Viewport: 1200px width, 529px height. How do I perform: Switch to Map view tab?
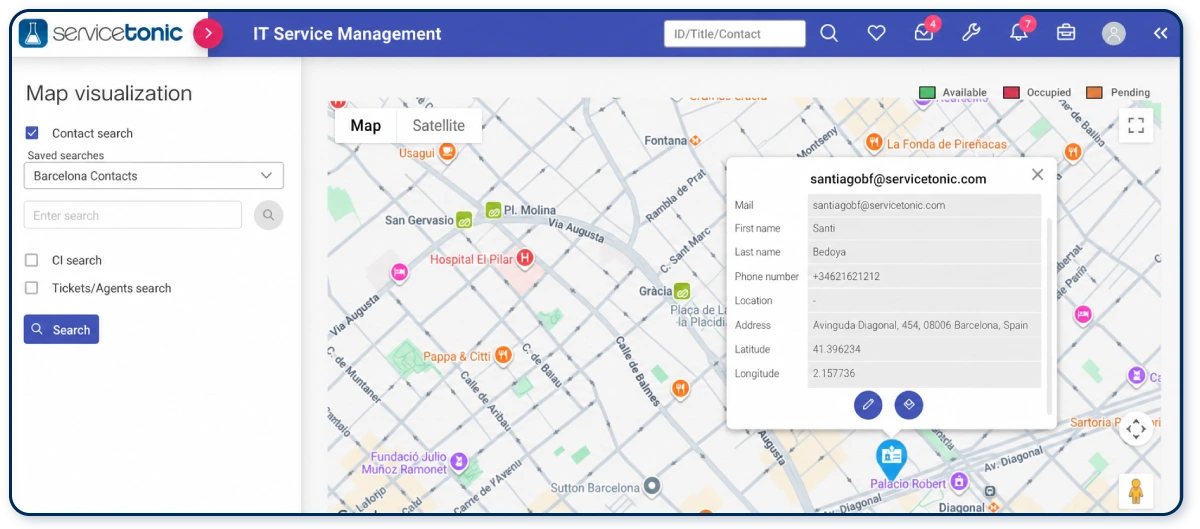coord(366,125)
